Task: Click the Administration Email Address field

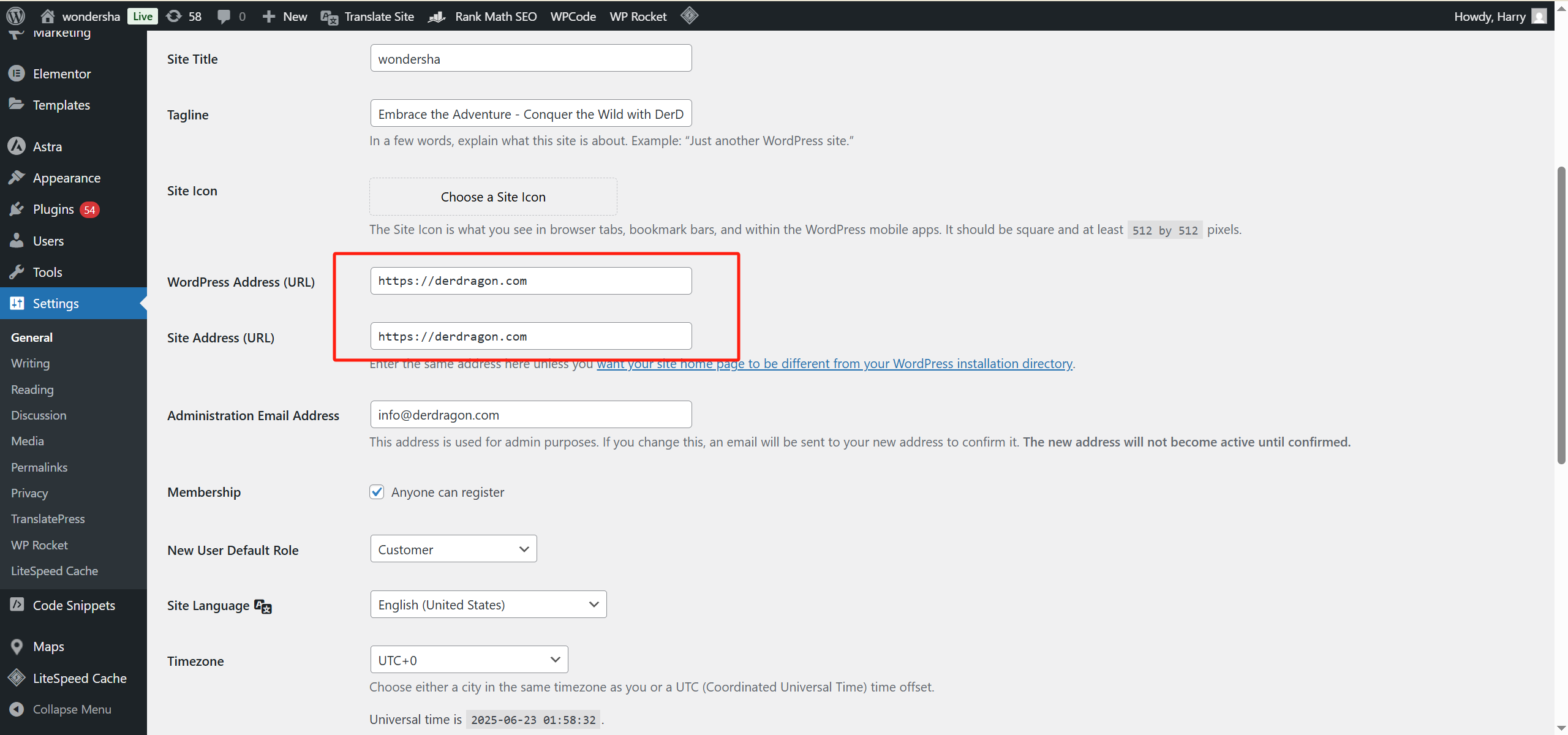Action: [x=530, y=415]
